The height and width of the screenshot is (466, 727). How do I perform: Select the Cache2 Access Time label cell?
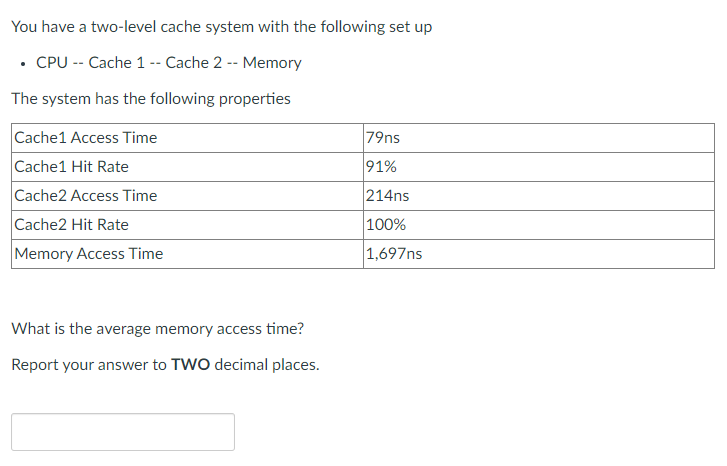(187, 196)
